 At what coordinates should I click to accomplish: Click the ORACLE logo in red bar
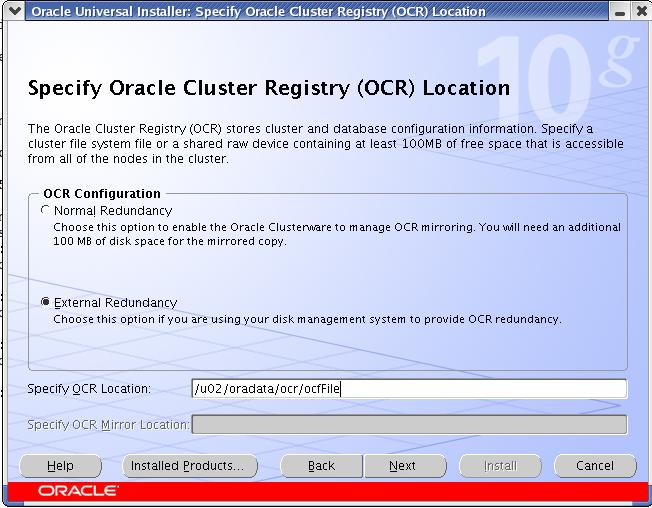(x=78, y=491)
